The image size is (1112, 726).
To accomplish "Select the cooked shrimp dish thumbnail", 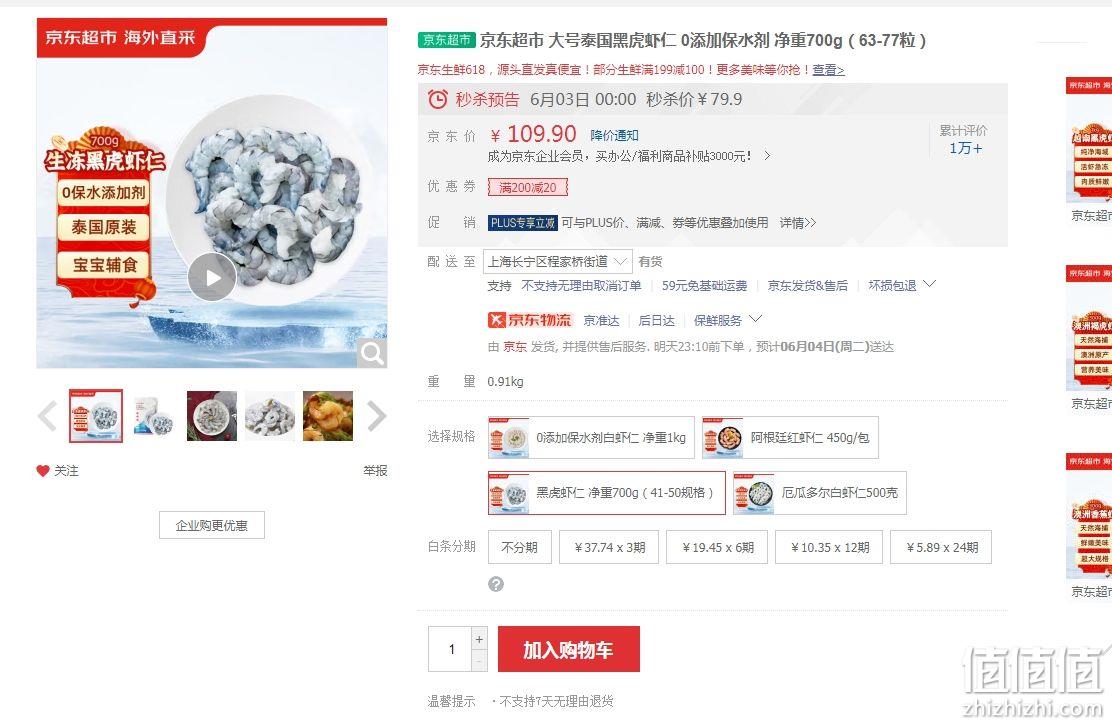I will (328, 416).
